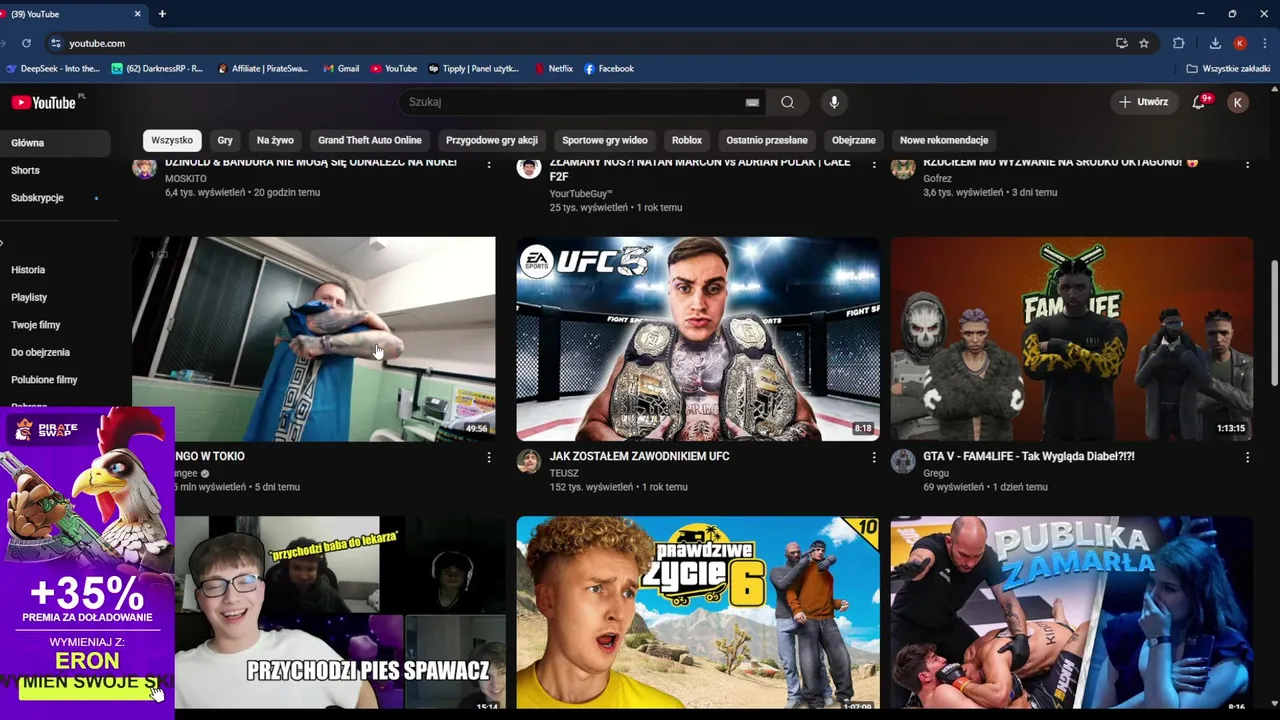
Task: Select Ostatnio przesłane chip
Action: coord(767,140)
